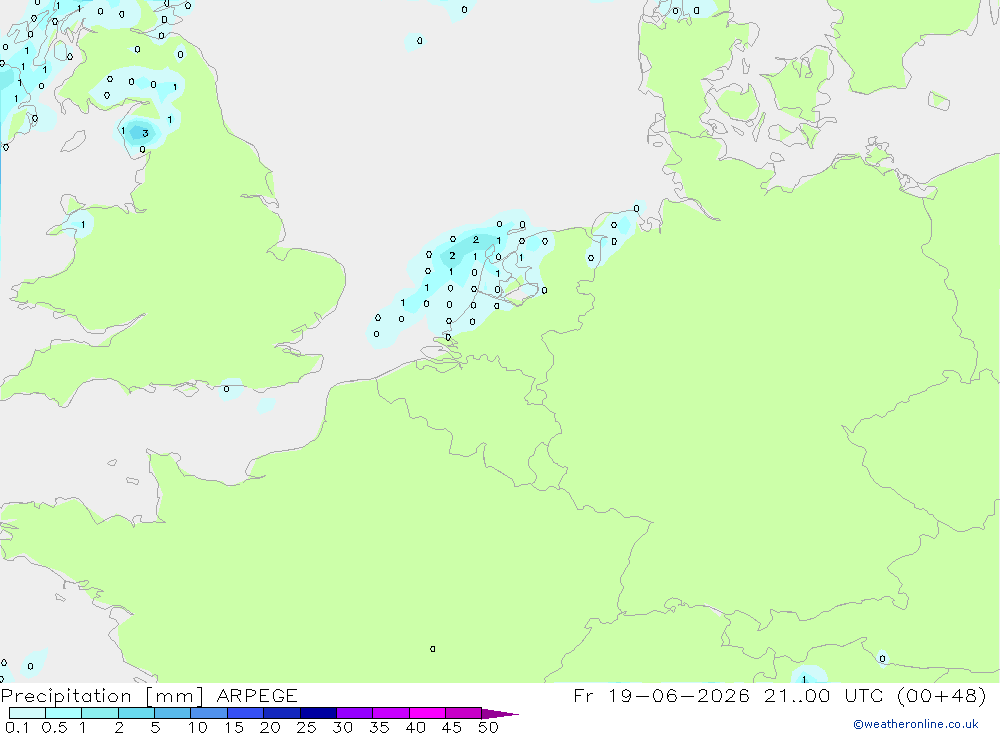Click the '21..00 UTC' time text
The height and width of the screenshot is (733, 1000).
click(825, 695)
